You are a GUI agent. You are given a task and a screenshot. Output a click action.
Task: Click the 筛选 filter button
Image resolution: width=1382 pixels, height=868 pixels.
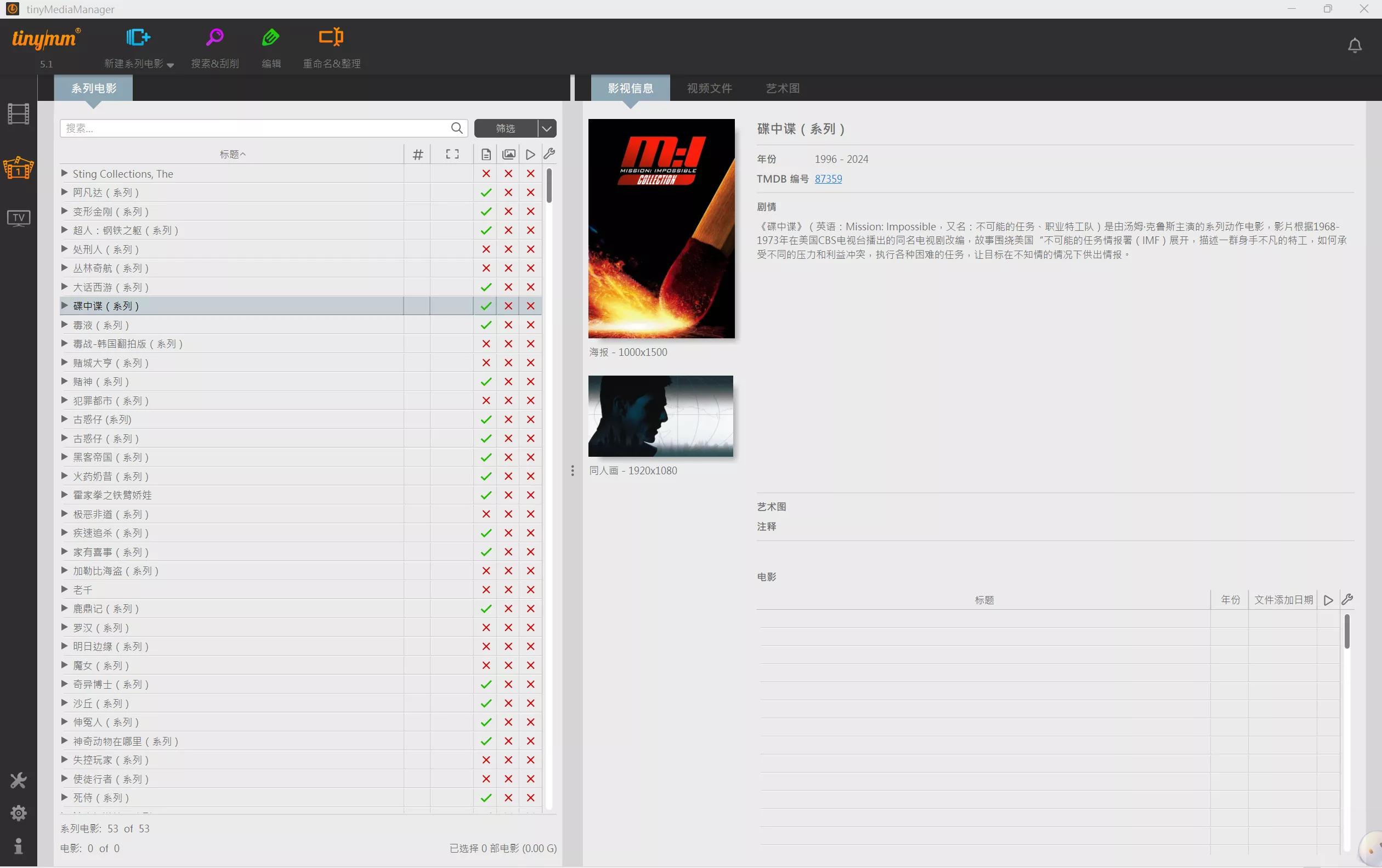[x=506, y=128]
